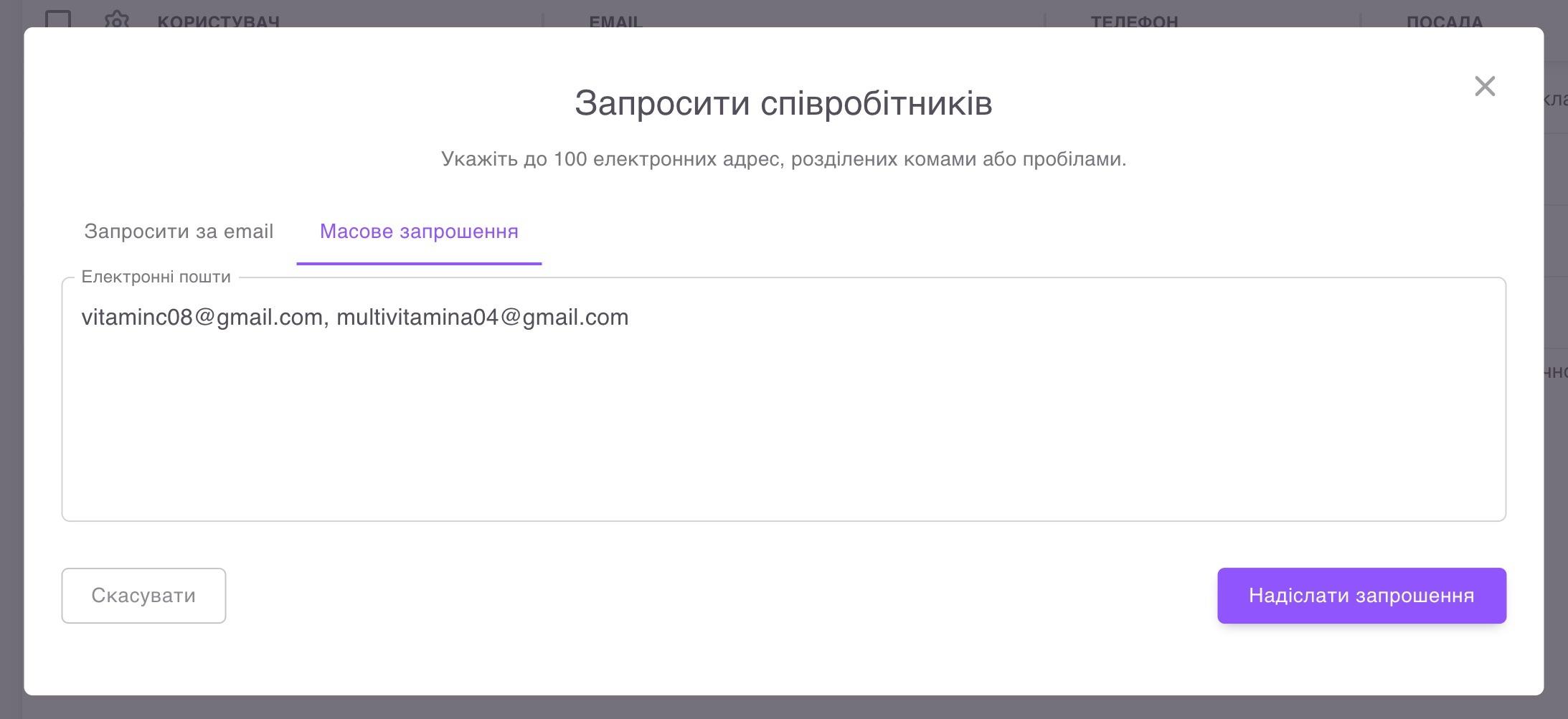This screenshot has height=719, width=1568.
Task: Click the "Електронні пошти" field label
Action: [155, 276]
